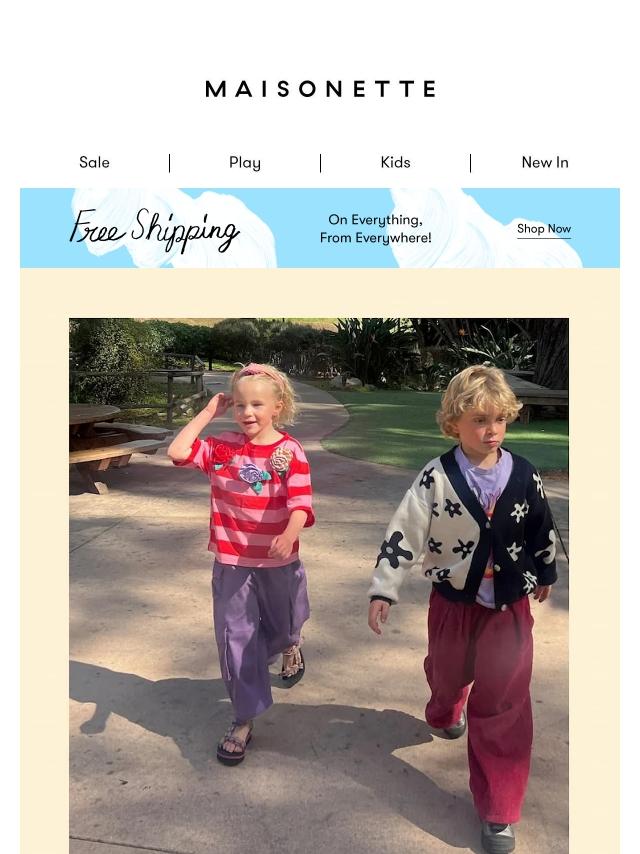
Task: Click the girl's pink striped tee
Action: 254,498
